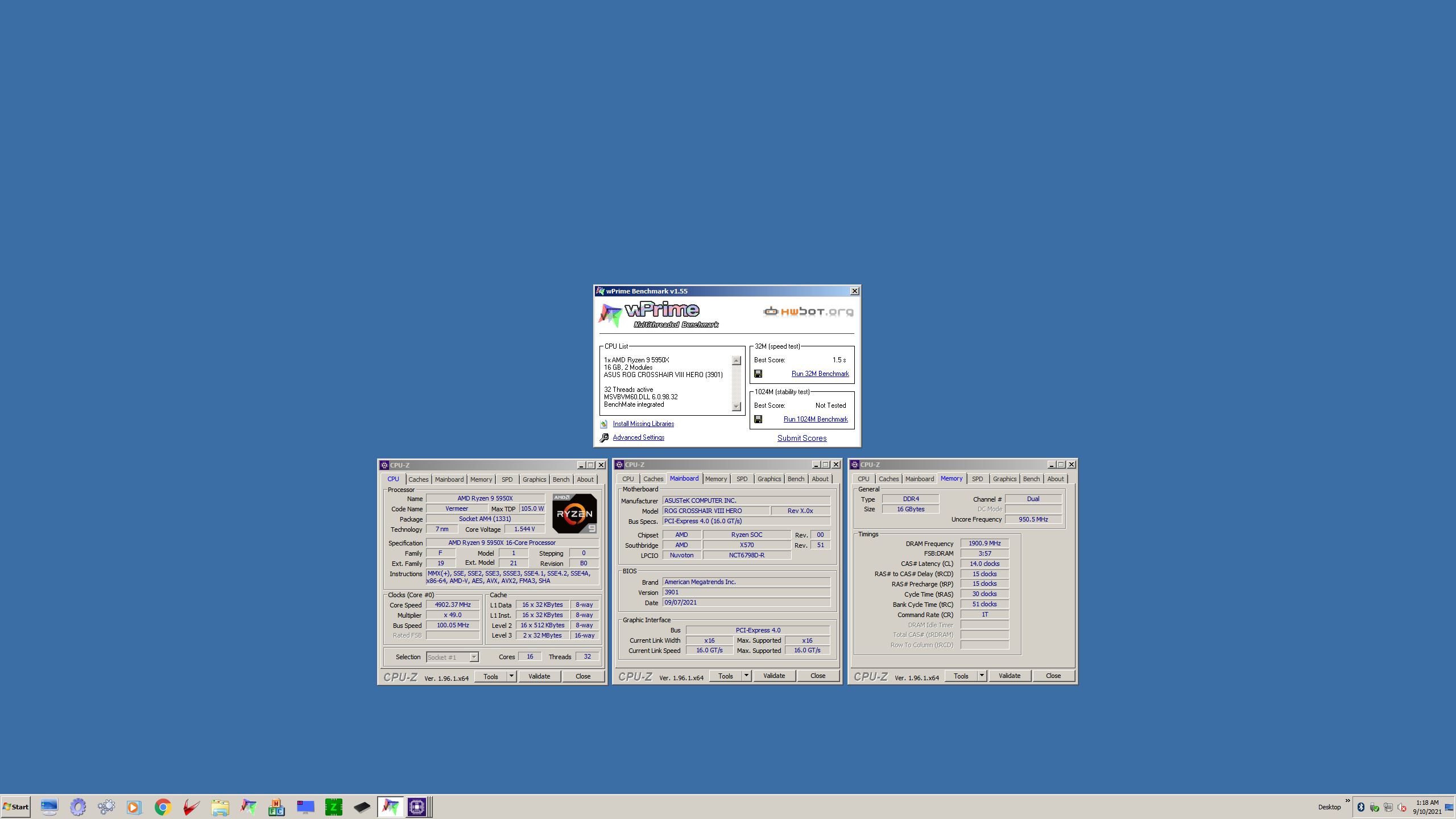The width and height of the screenshot is (1456, 819).
Task: Open the blue monitor 60 taskbar icon
Action: tap(305, 806)
